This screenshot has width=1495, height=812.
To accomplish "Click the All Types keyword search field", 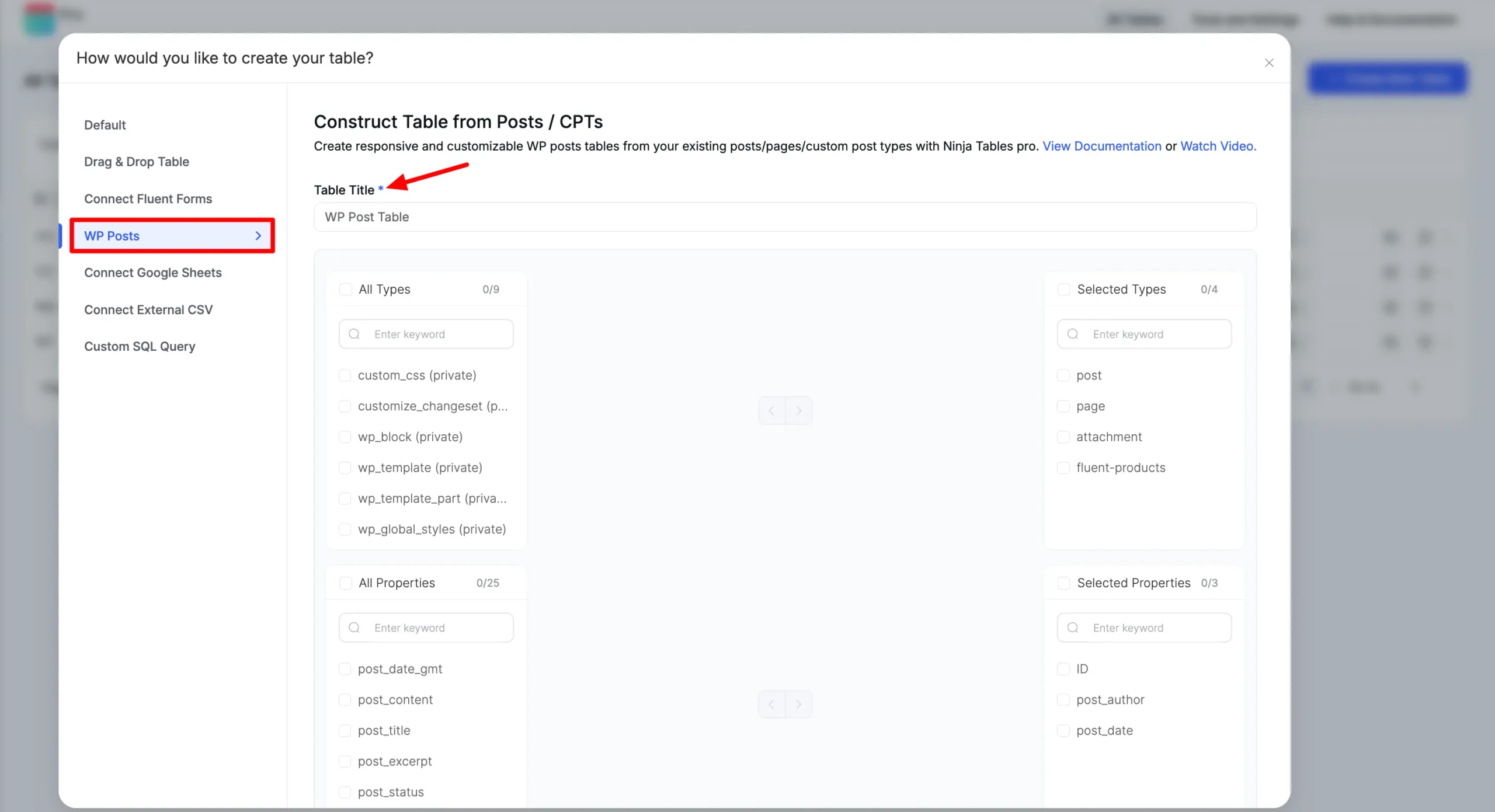I will [x=426, y=334].
